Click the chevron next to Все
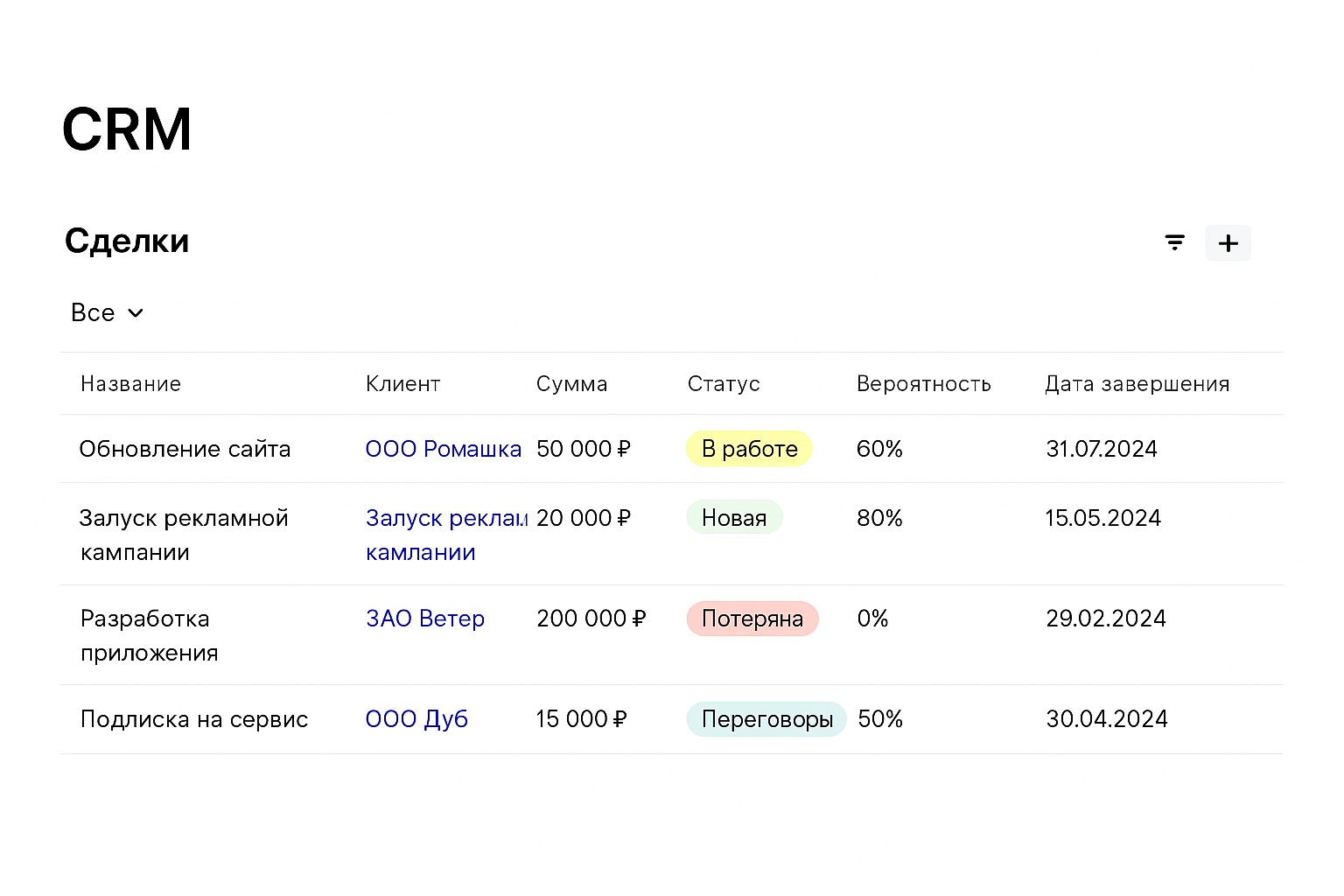 point(136,312)
